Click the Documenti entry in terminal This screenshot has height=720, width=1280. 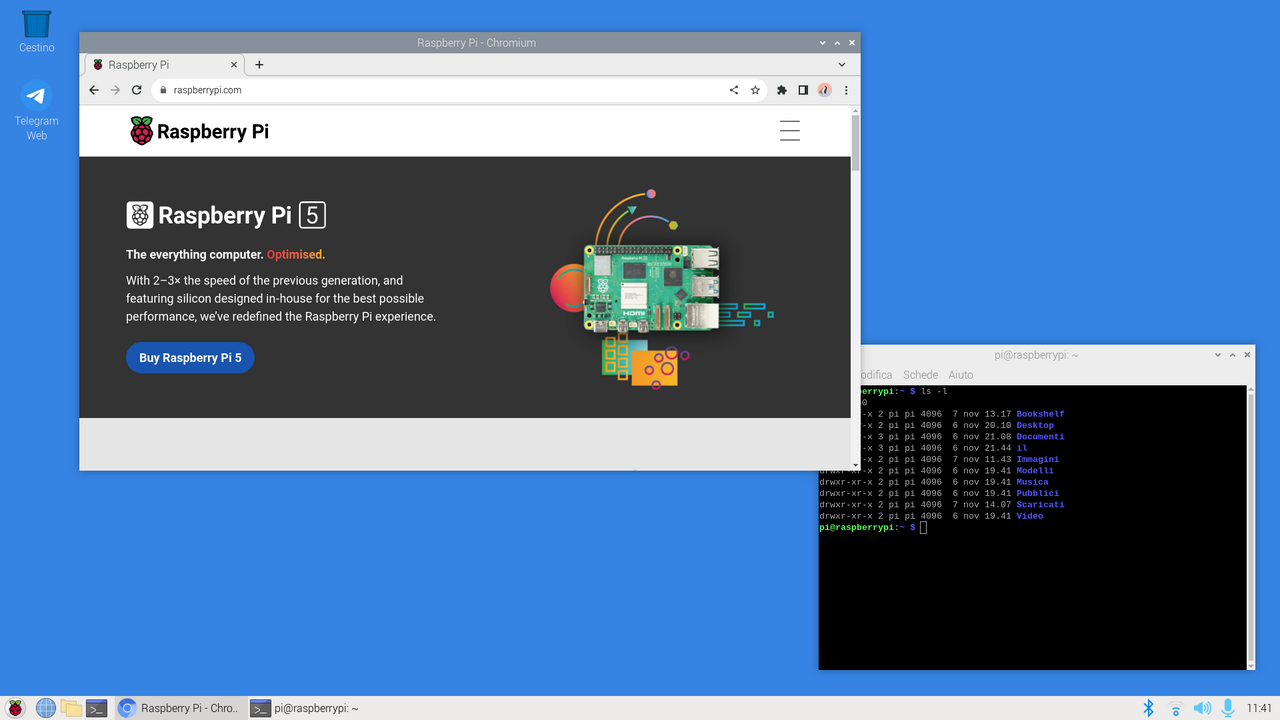click(x=1040, y=437)
